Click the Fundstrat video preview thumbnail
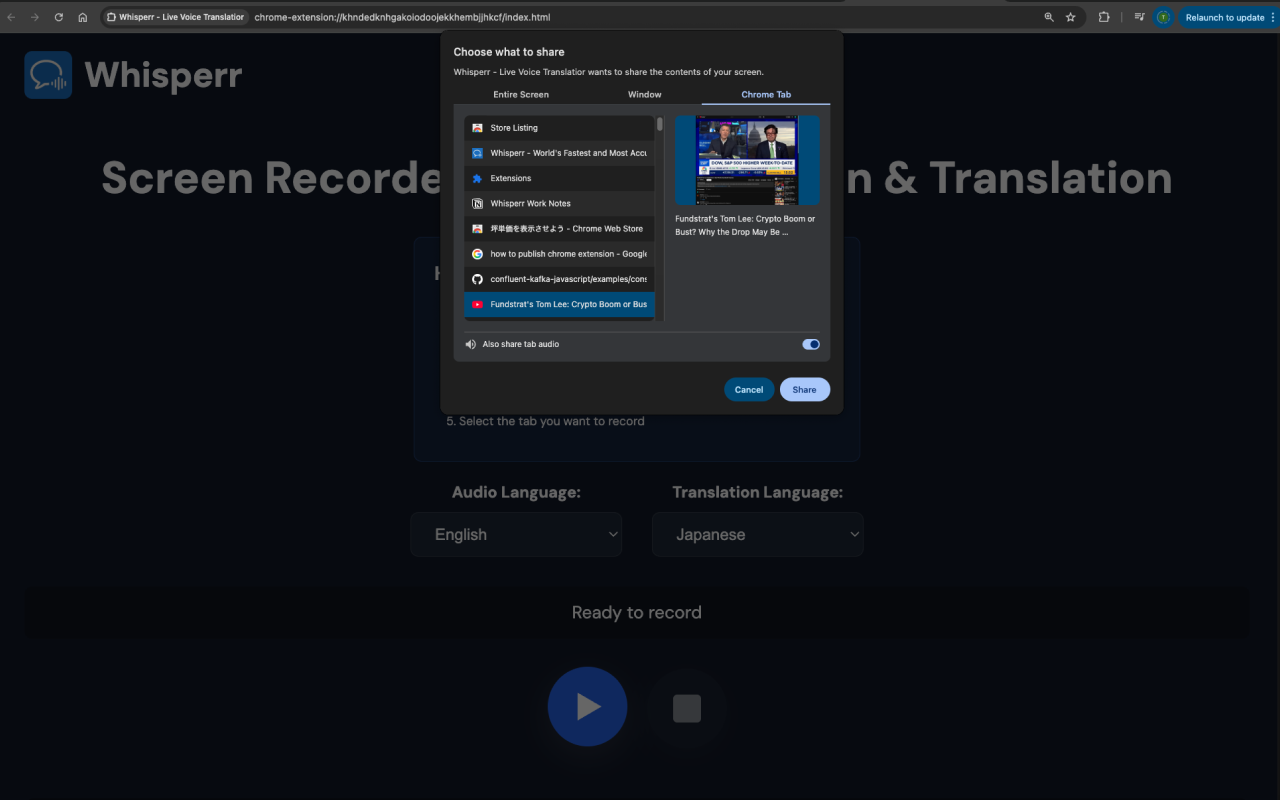This screenshot has width=1280, height=800. coord(748,160)
